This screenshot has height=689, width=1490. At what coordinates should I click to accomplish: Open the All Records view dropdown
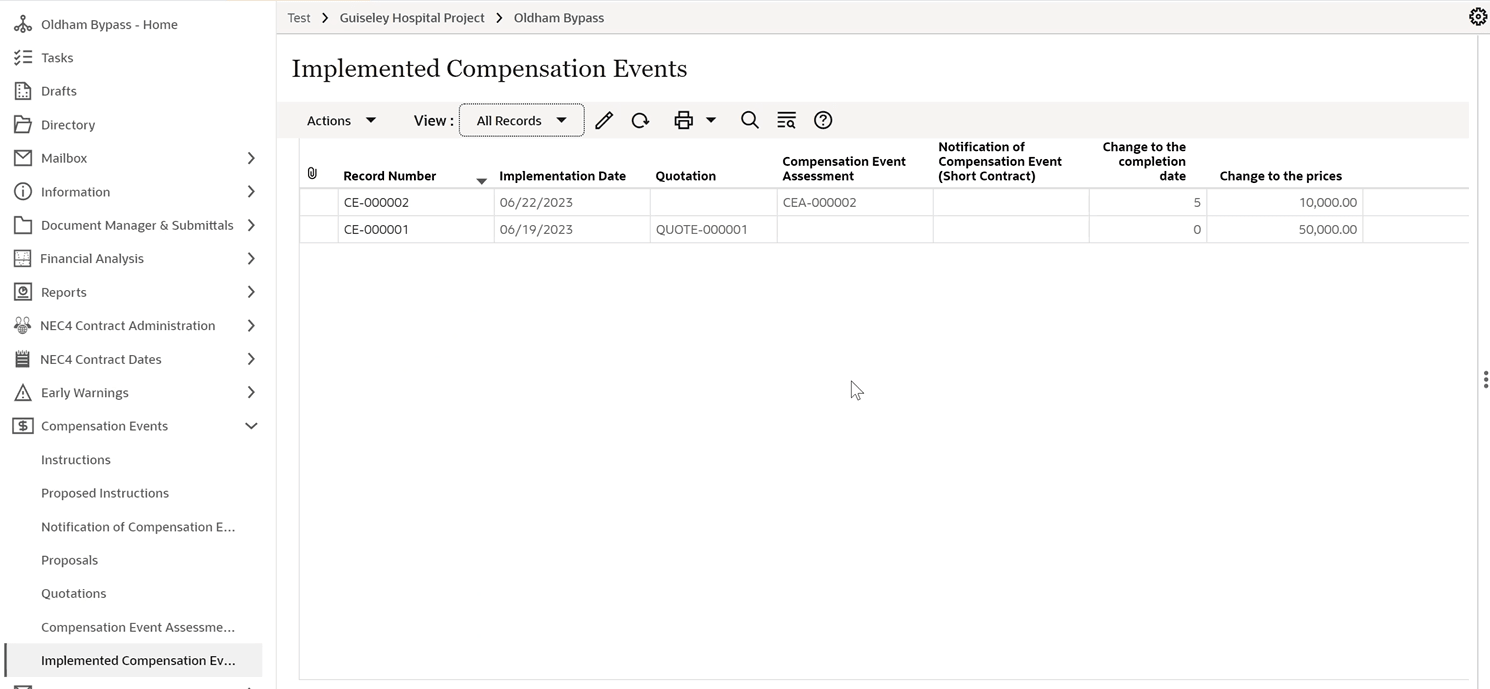tap(521, 119)
